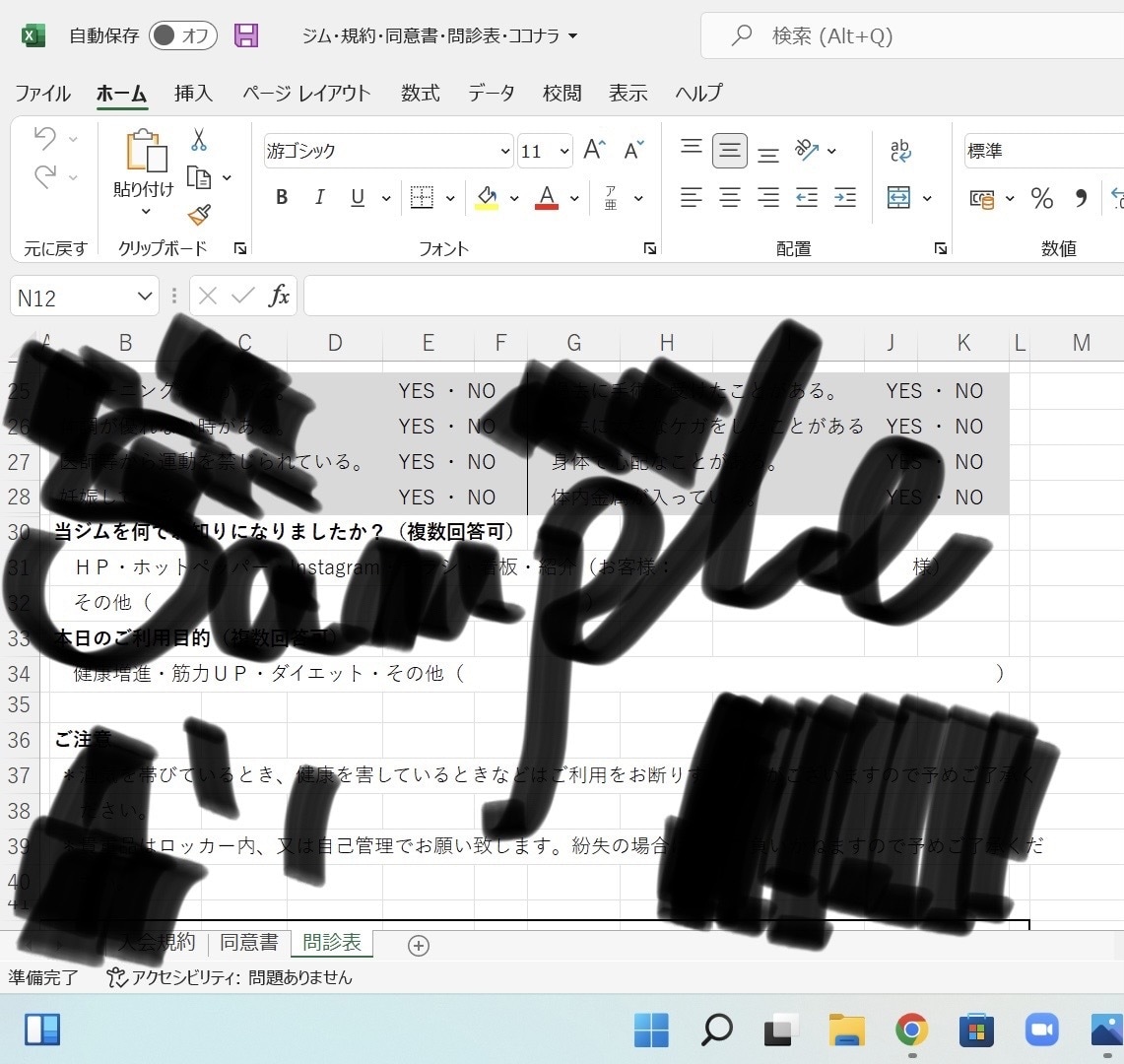Click the Wrap Text icon
The image size is (1124, 1064).
(x=899, y=151)
